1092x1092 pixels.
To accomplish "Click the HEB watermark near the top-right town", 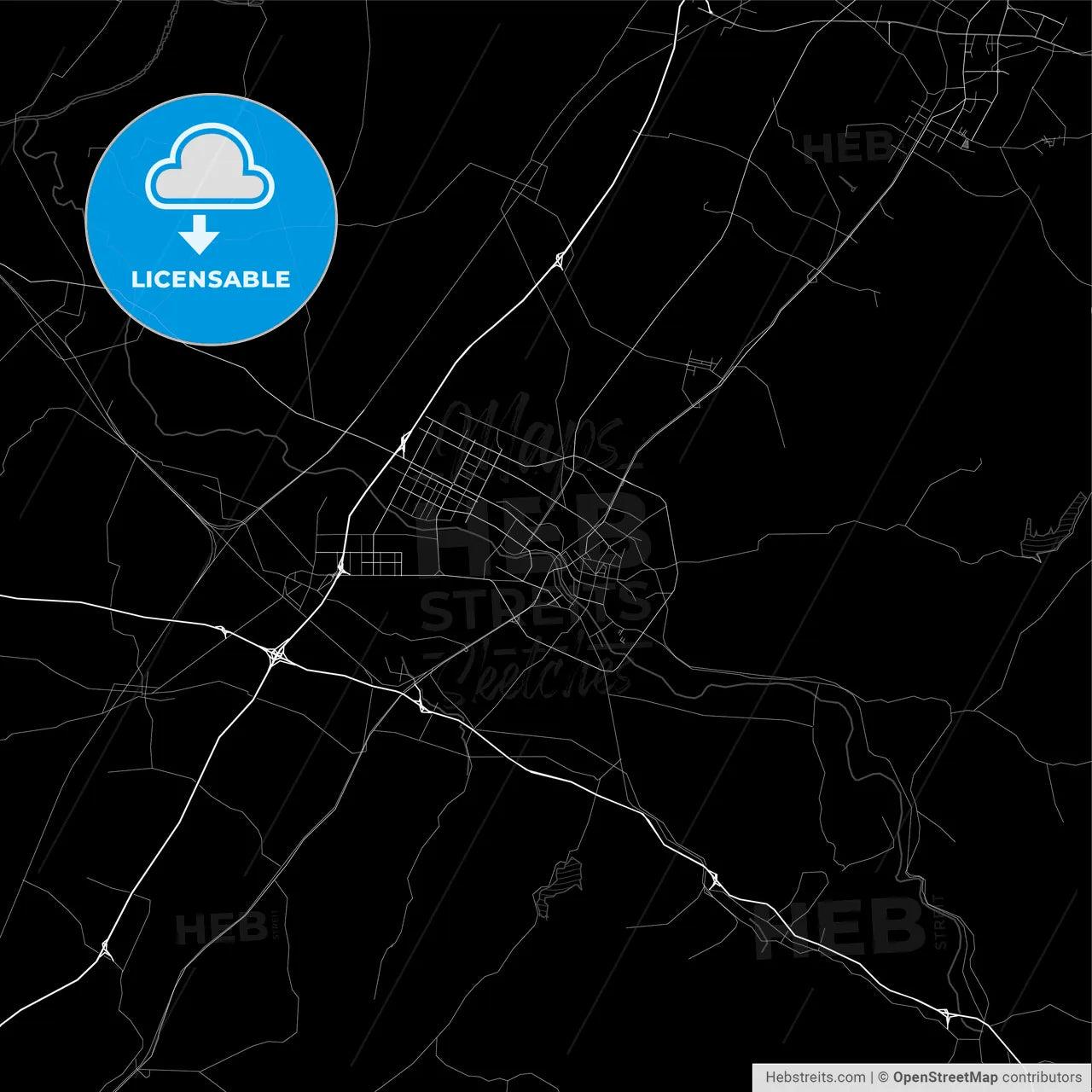I will point(848,148).
